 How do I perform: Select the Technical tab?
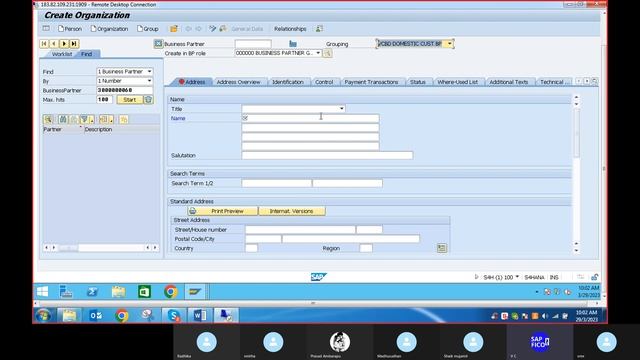[553, 82]
